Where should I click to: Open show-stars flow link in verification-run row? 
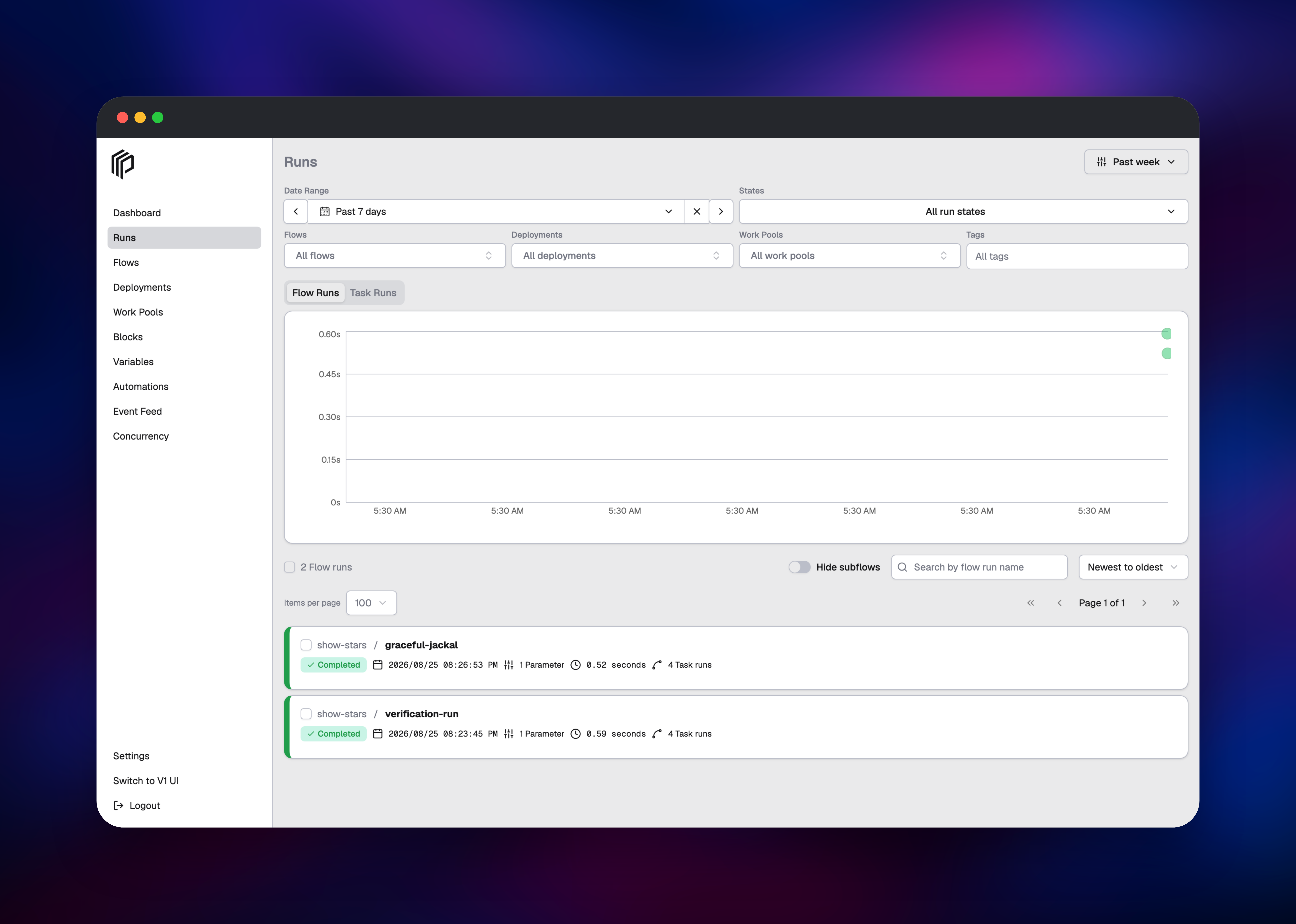(342, 714)
